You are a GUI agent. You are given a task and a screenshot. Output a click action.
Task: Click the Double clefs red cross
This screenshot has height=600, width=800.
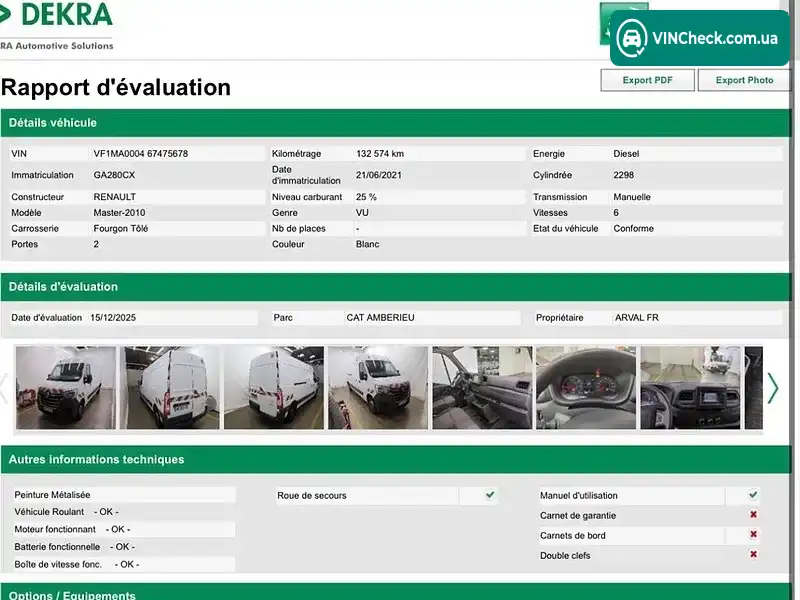point(753,555)
